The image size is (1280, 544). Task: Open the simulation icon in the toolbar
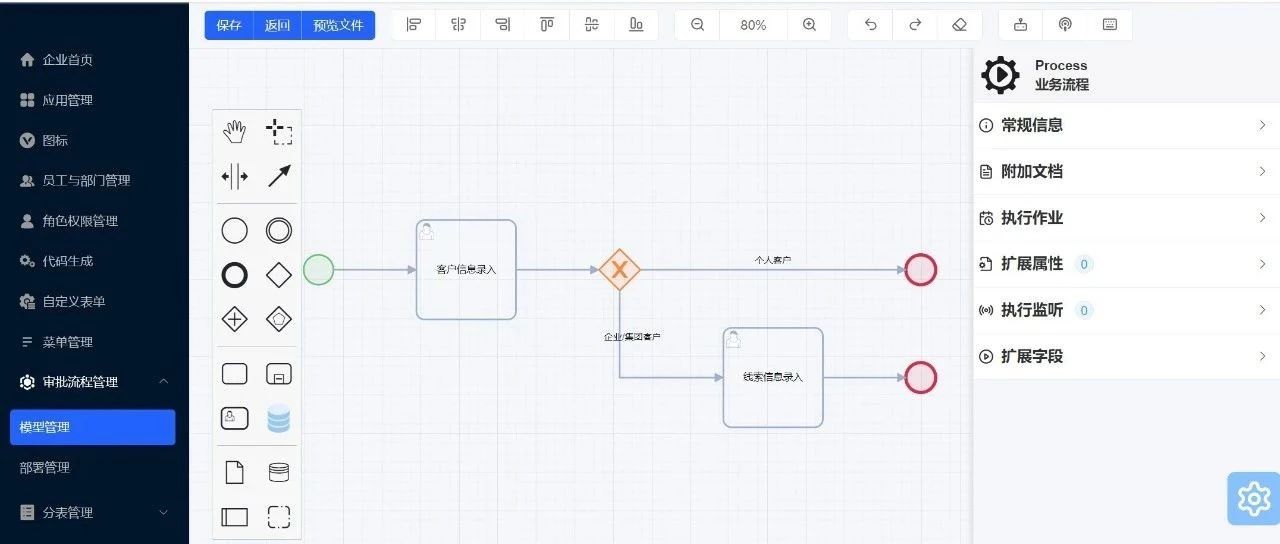(x=1020, y=25)
